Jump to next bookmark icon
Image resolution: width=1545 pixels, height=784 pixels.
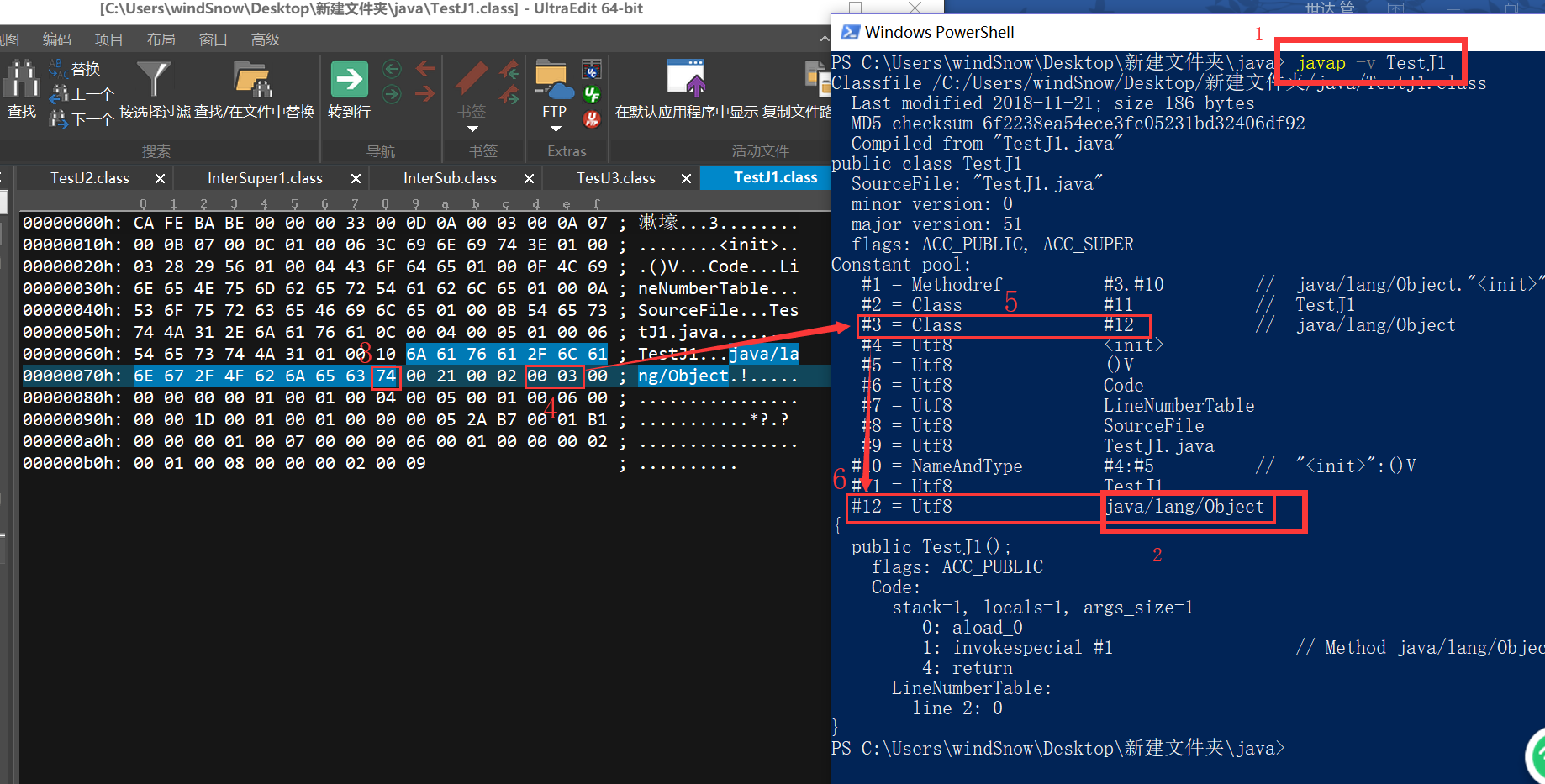[x=509, y=95]
